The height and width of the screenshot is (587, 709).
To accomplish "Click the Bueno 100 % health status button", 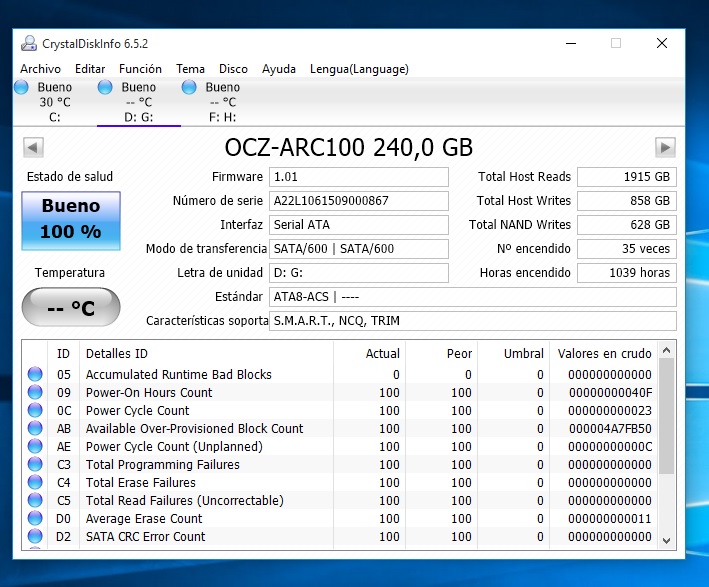I will tap(71, 221).
